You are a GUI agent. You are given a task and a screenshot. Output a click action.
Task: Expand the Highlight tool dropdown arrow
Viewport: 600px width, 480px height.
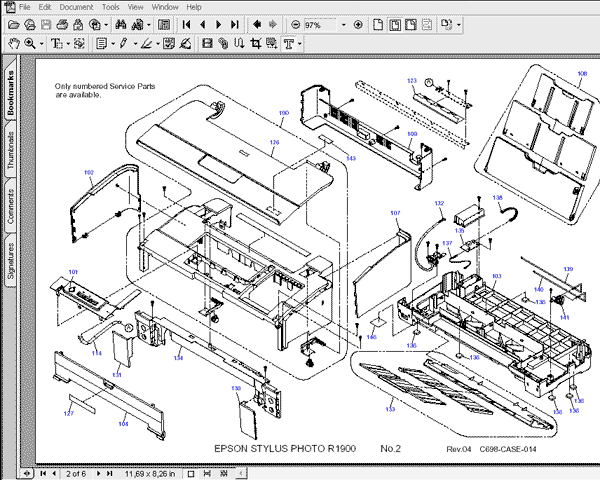(157, 44)
